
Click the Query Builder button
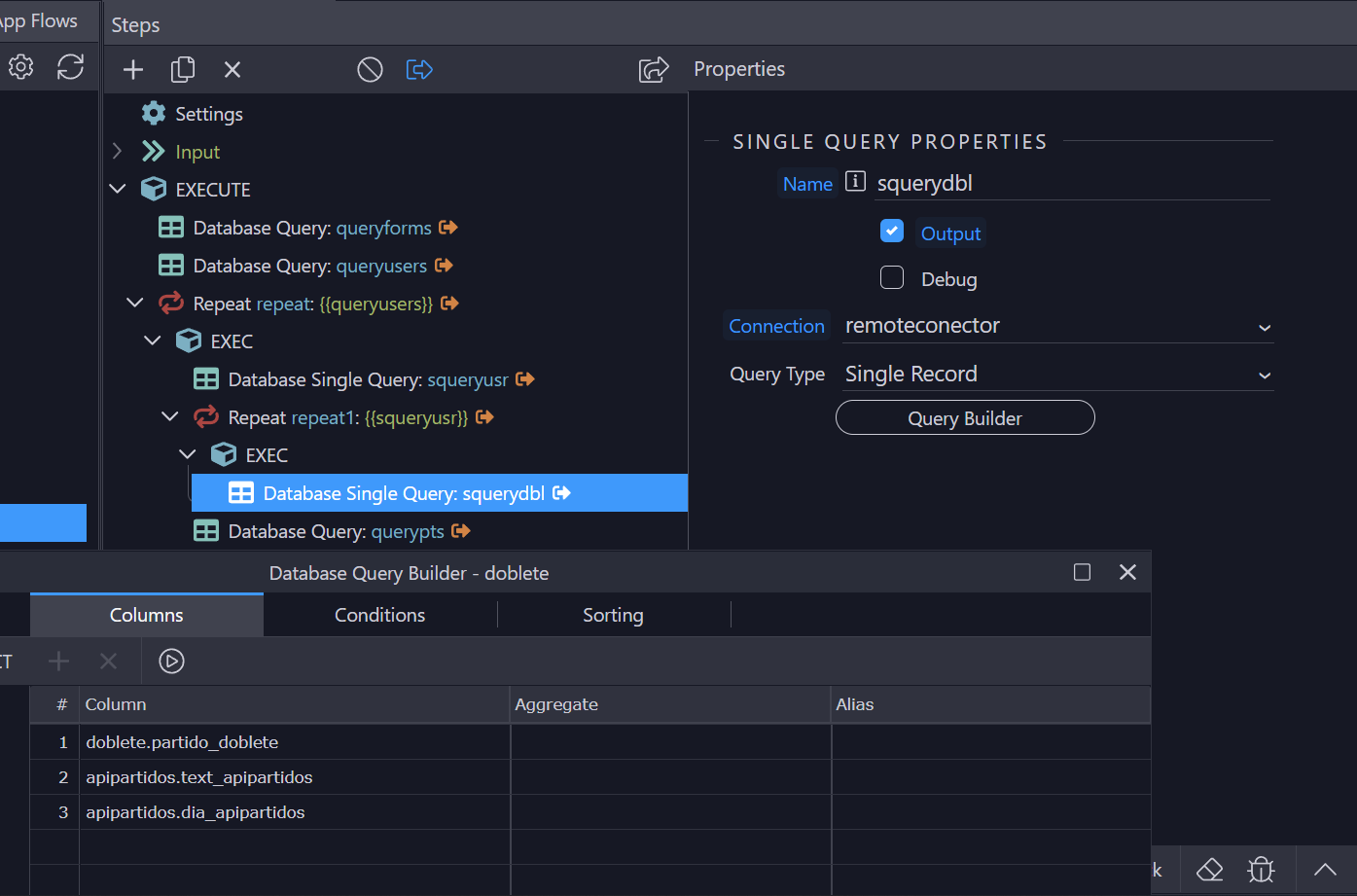[x=965, y=418]
